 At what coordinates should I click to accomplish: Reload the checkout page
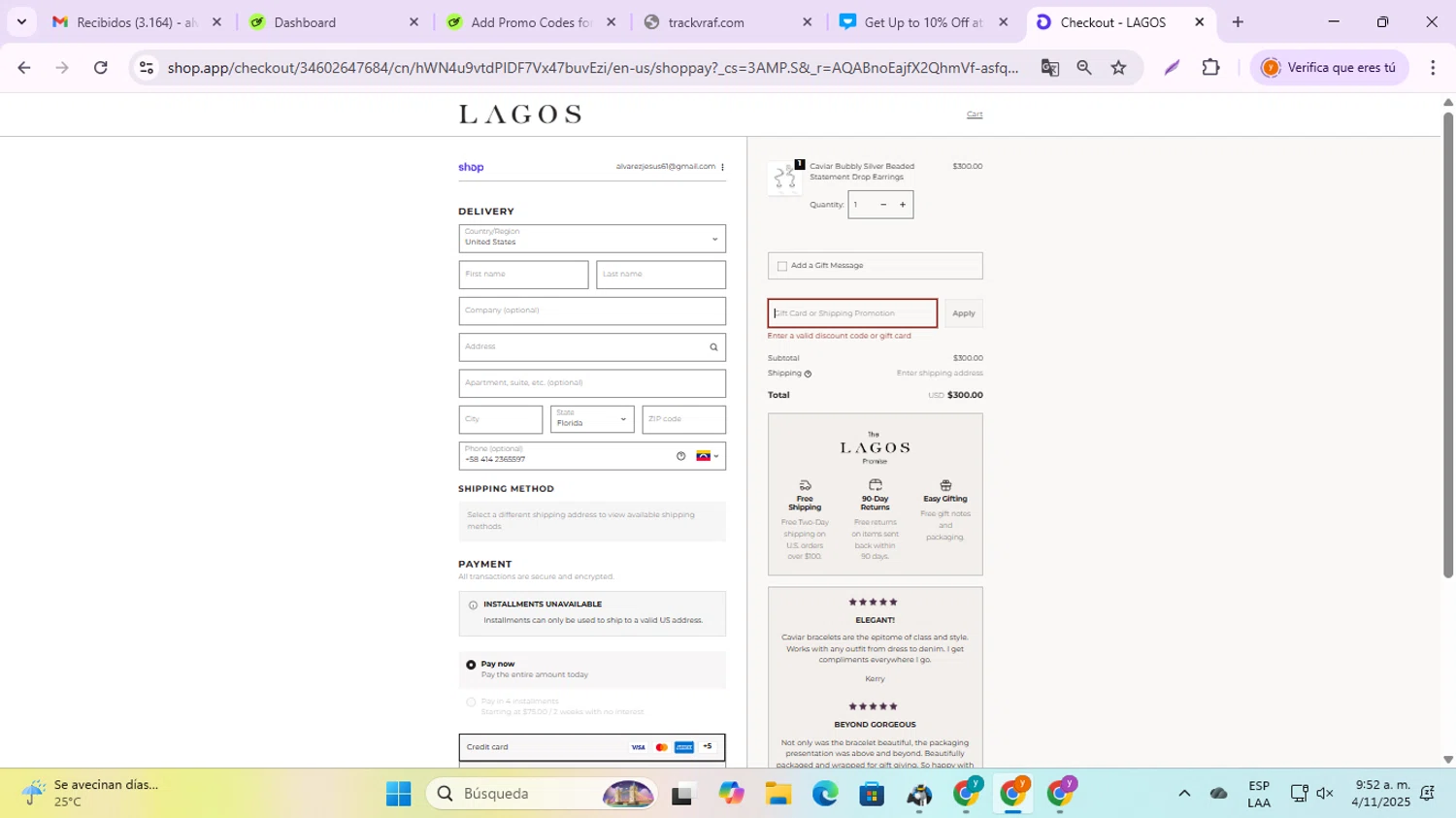pyautogui.click(x=101, y=67)
